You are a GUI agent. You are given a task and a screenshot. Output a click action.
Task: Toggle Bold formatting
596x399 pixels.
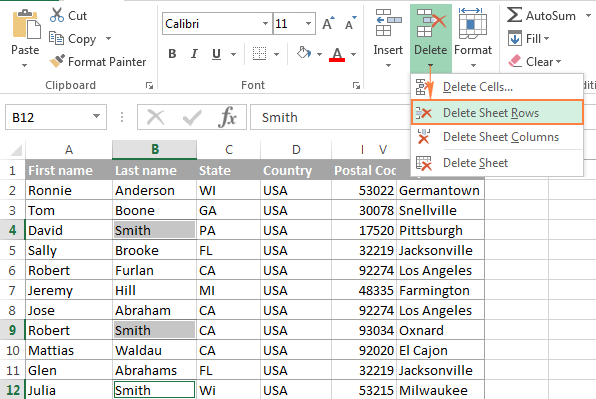tap(172, 54)
